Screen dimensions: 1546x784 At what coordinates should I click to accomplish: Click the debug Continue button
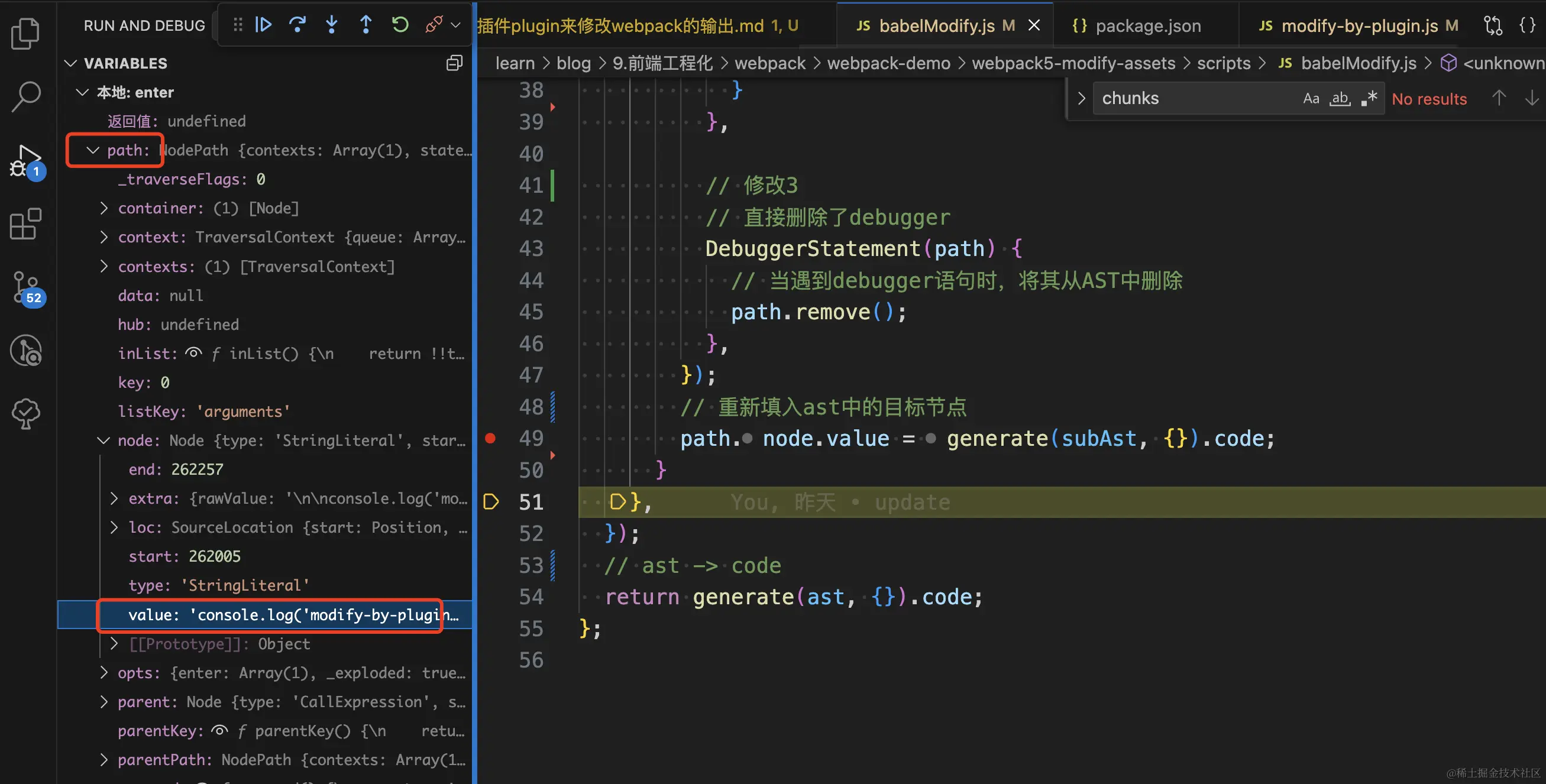pyautogui.click(x=263, y=25)
